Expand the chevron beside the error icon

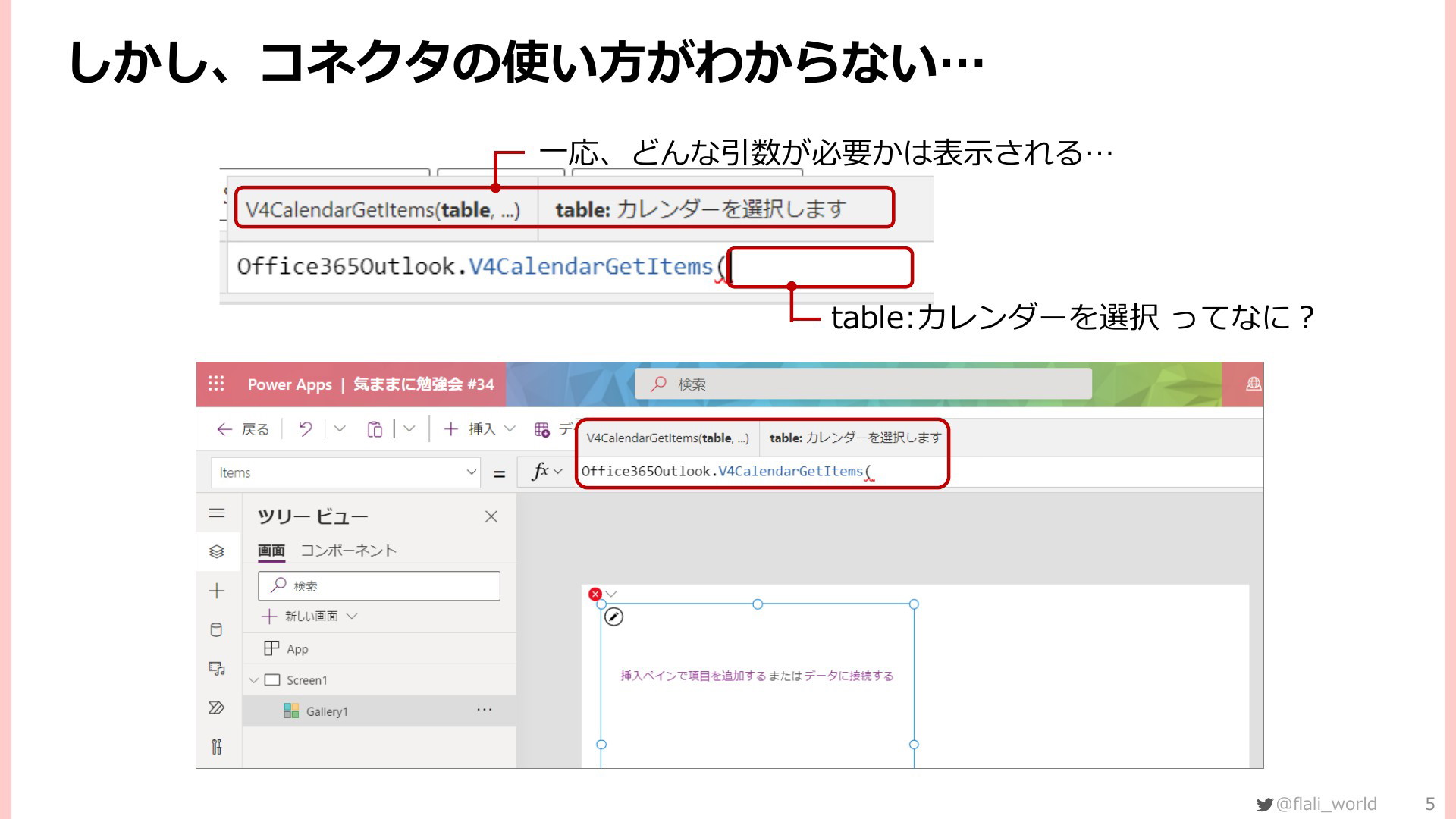[x=612, y=594]
